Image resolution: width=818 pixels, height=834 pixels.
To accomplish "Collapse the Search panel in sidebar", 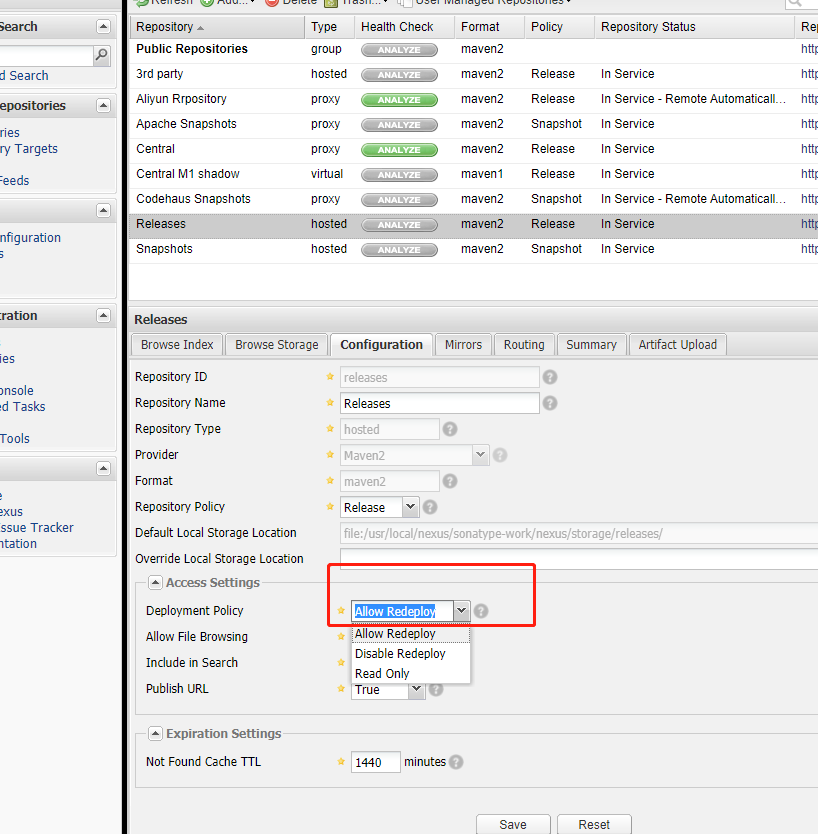I will tap(103, 27).
